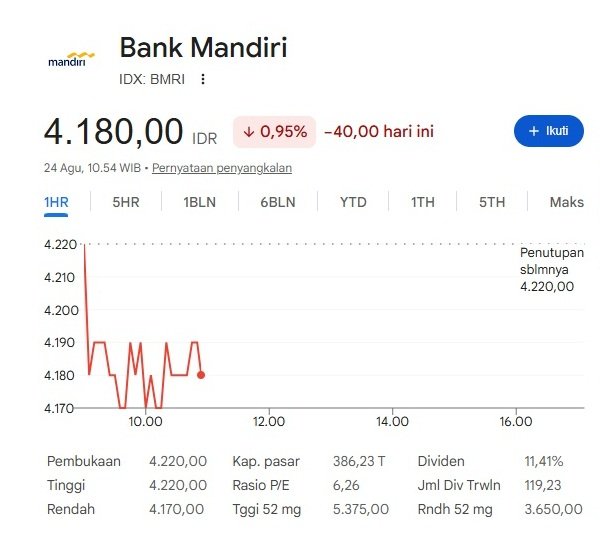Show the 6BLN chart range

click(x=278, y=202)
